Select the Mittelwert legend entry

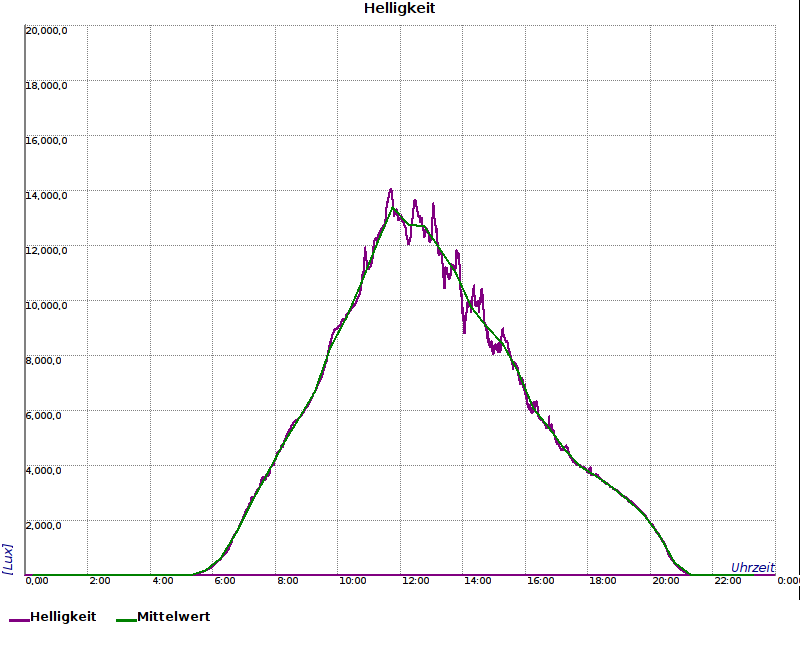163,617
